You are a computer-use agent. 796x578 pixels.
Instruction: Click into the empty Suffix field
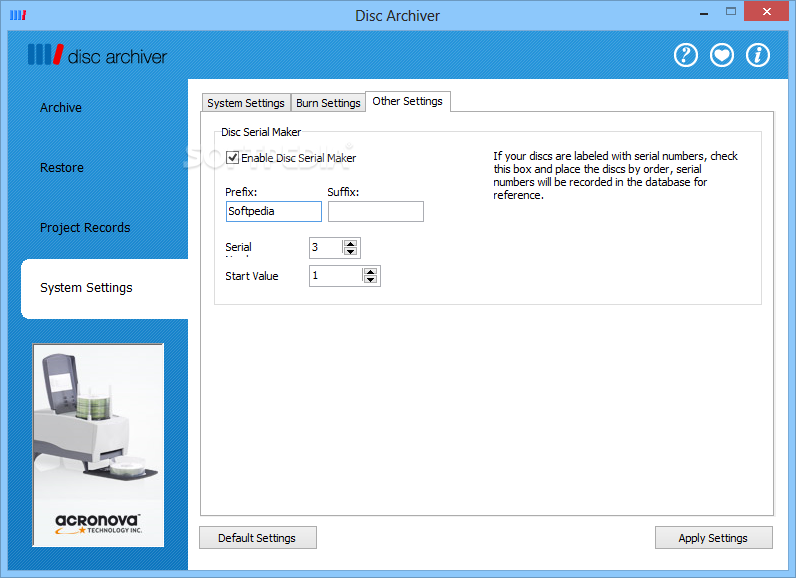376,212
